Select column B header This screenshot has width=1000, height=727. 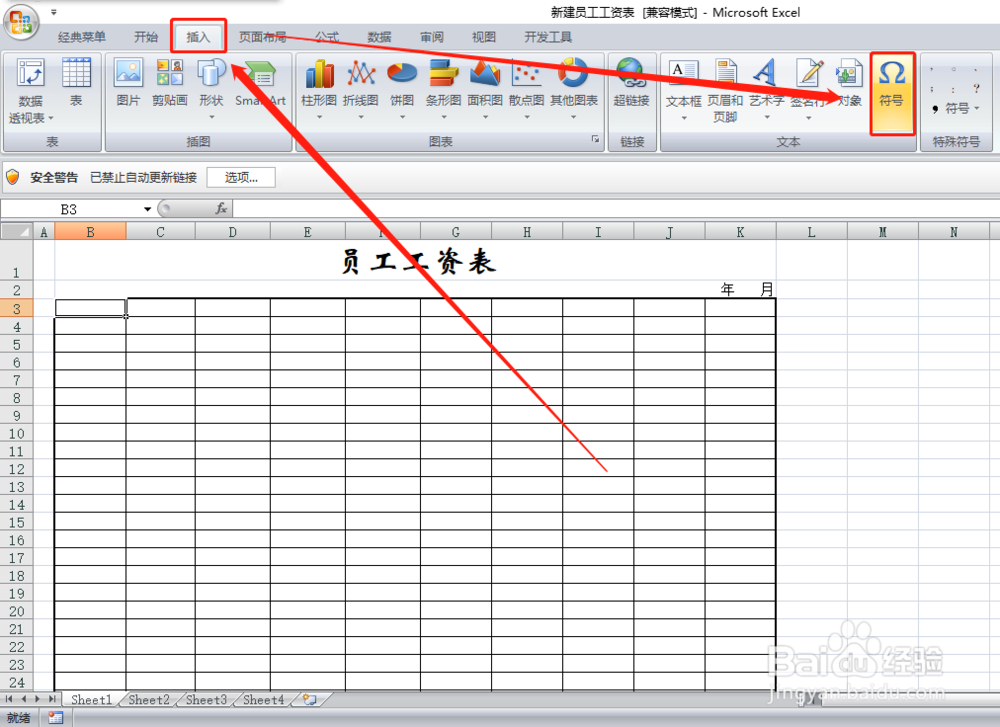click(90, 231)
